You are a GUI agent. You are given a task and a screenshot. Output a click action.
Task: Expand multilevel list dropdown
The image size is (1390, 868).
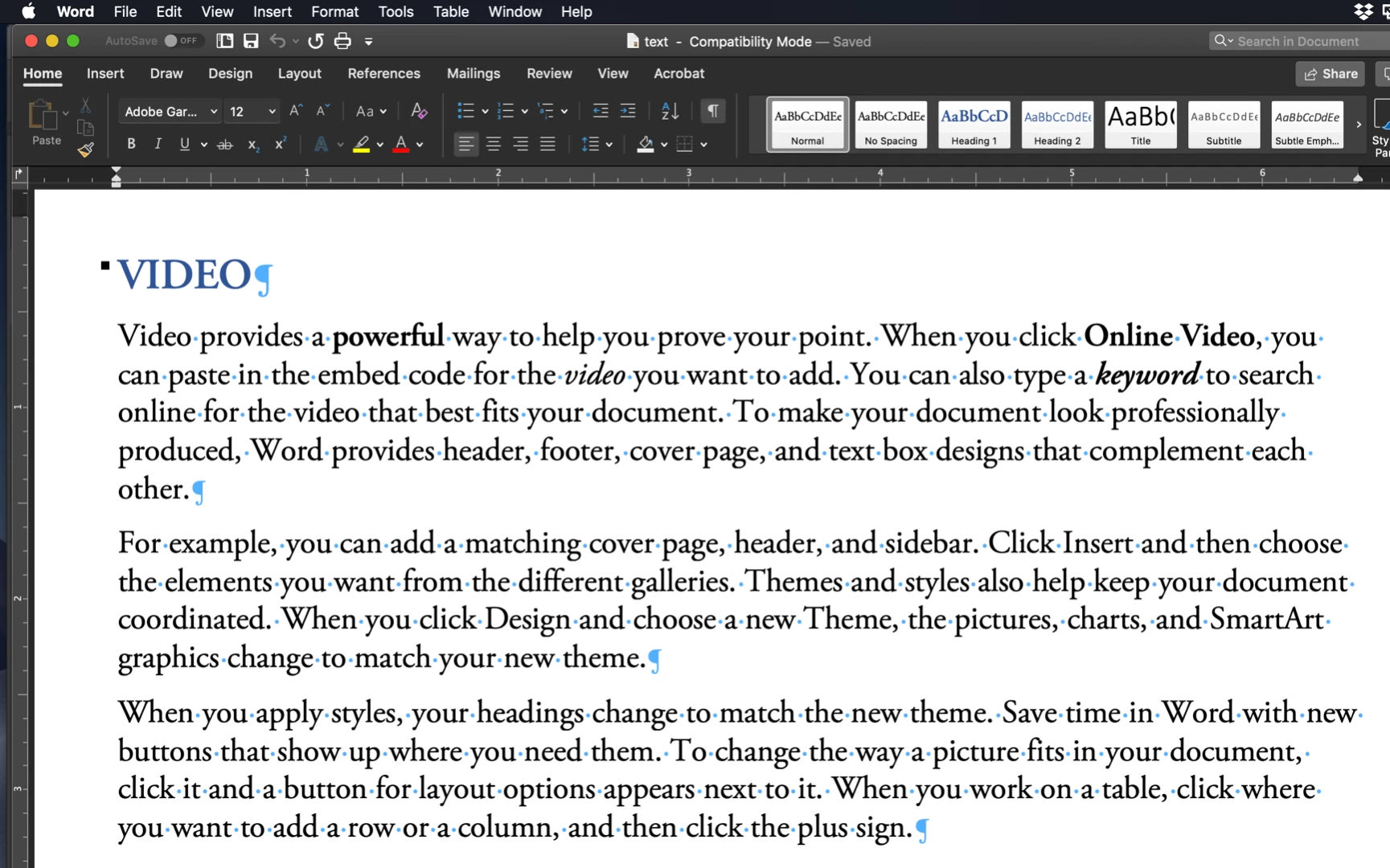click(564, 112)
